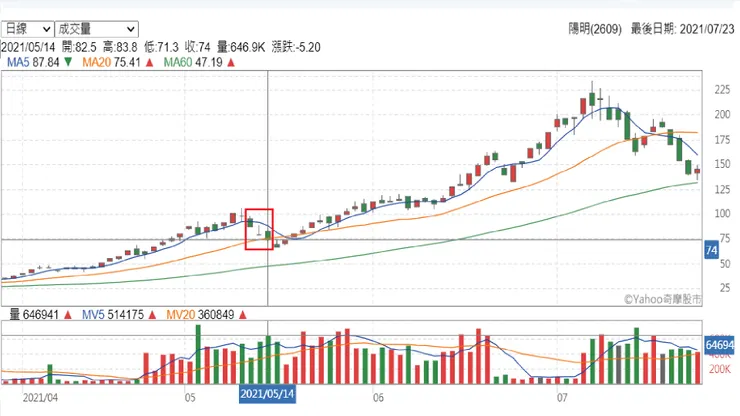Click the 06 month axis label

[x=378, y=398]
